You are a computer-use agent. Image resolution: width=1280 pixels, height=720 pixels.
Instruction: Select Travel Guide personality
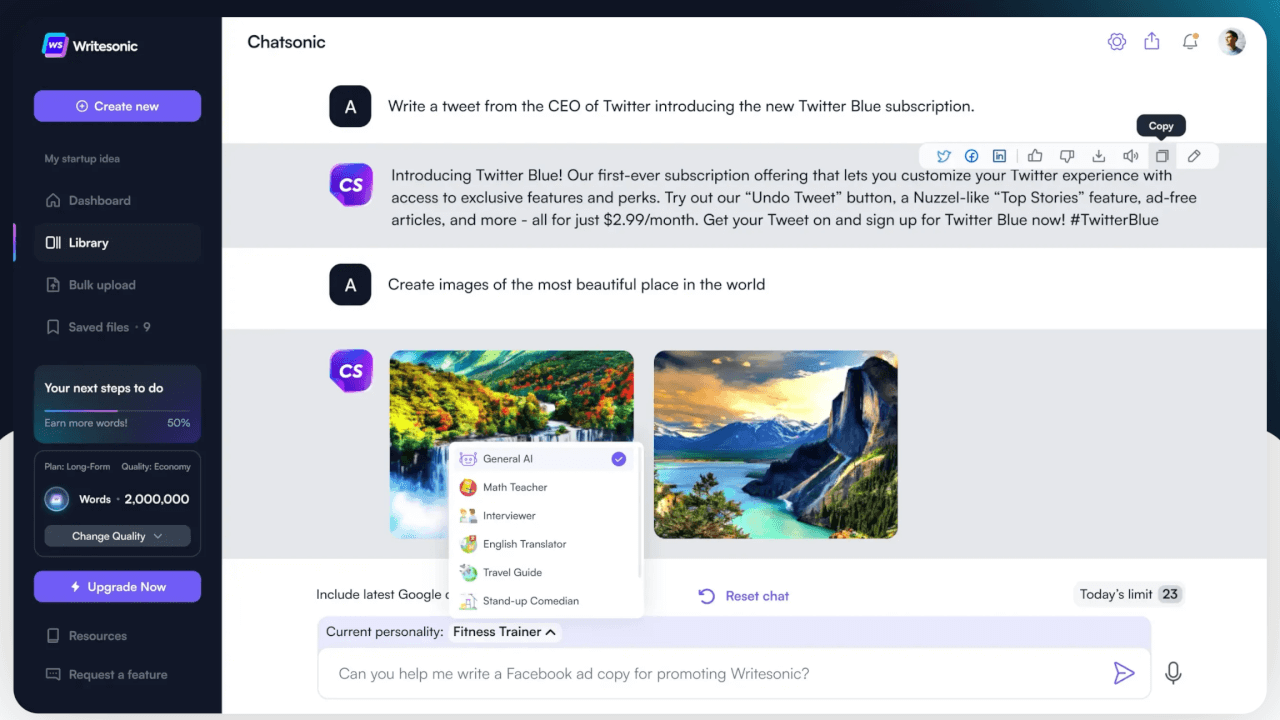(x=545, y=572)
